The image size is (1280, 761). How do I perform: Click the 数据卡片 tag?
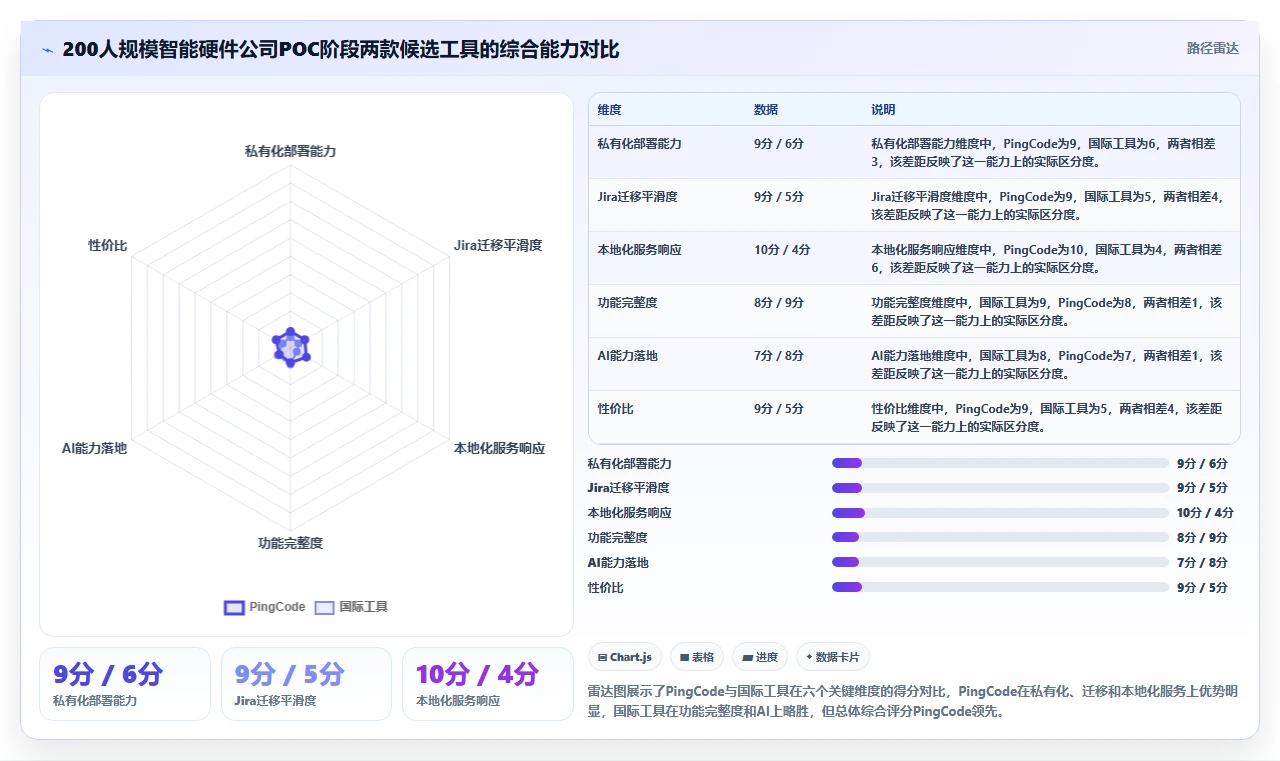(x=833, y=657)
